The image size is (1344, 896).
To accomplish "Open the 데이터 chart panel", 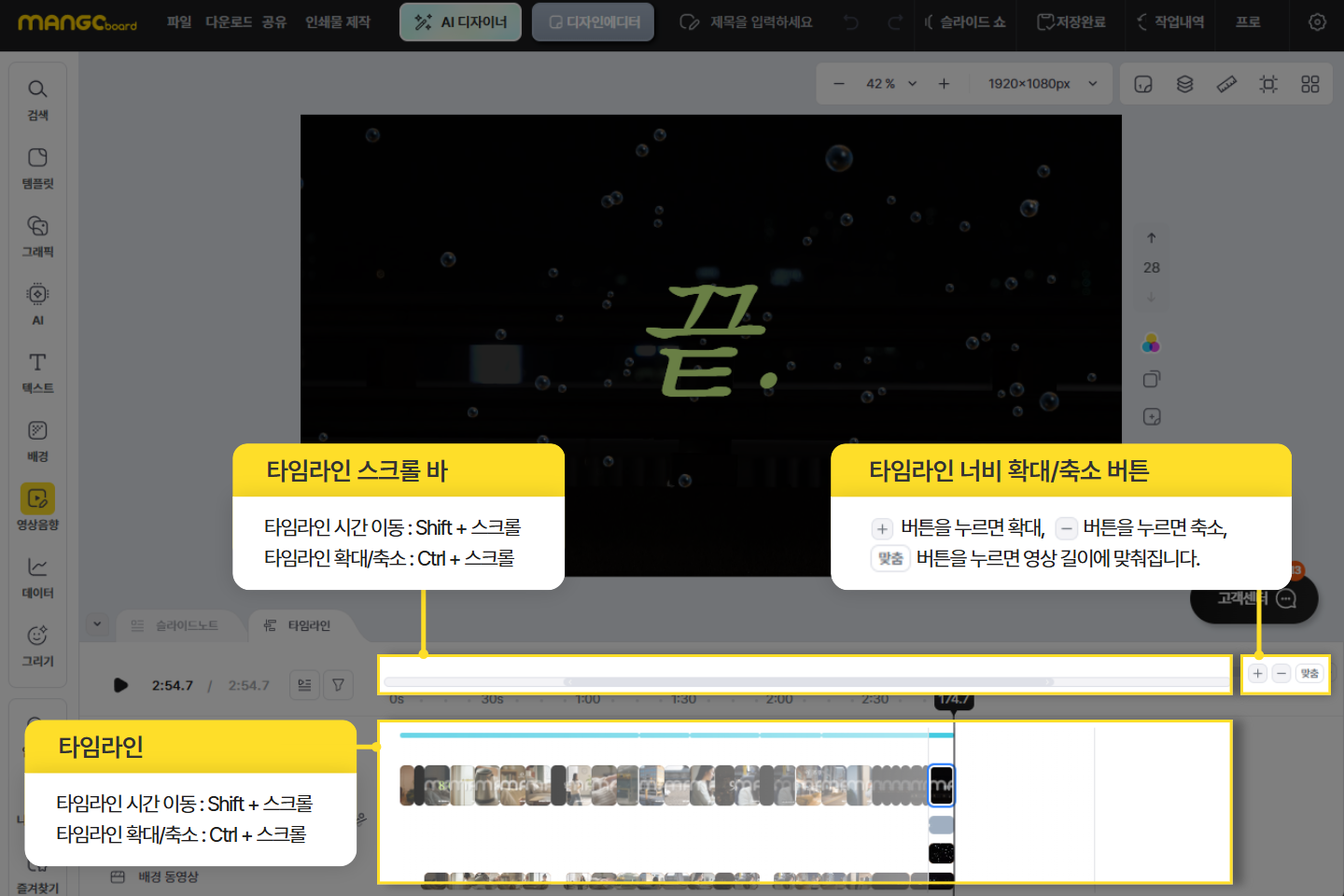I will (x=37, y=577).
